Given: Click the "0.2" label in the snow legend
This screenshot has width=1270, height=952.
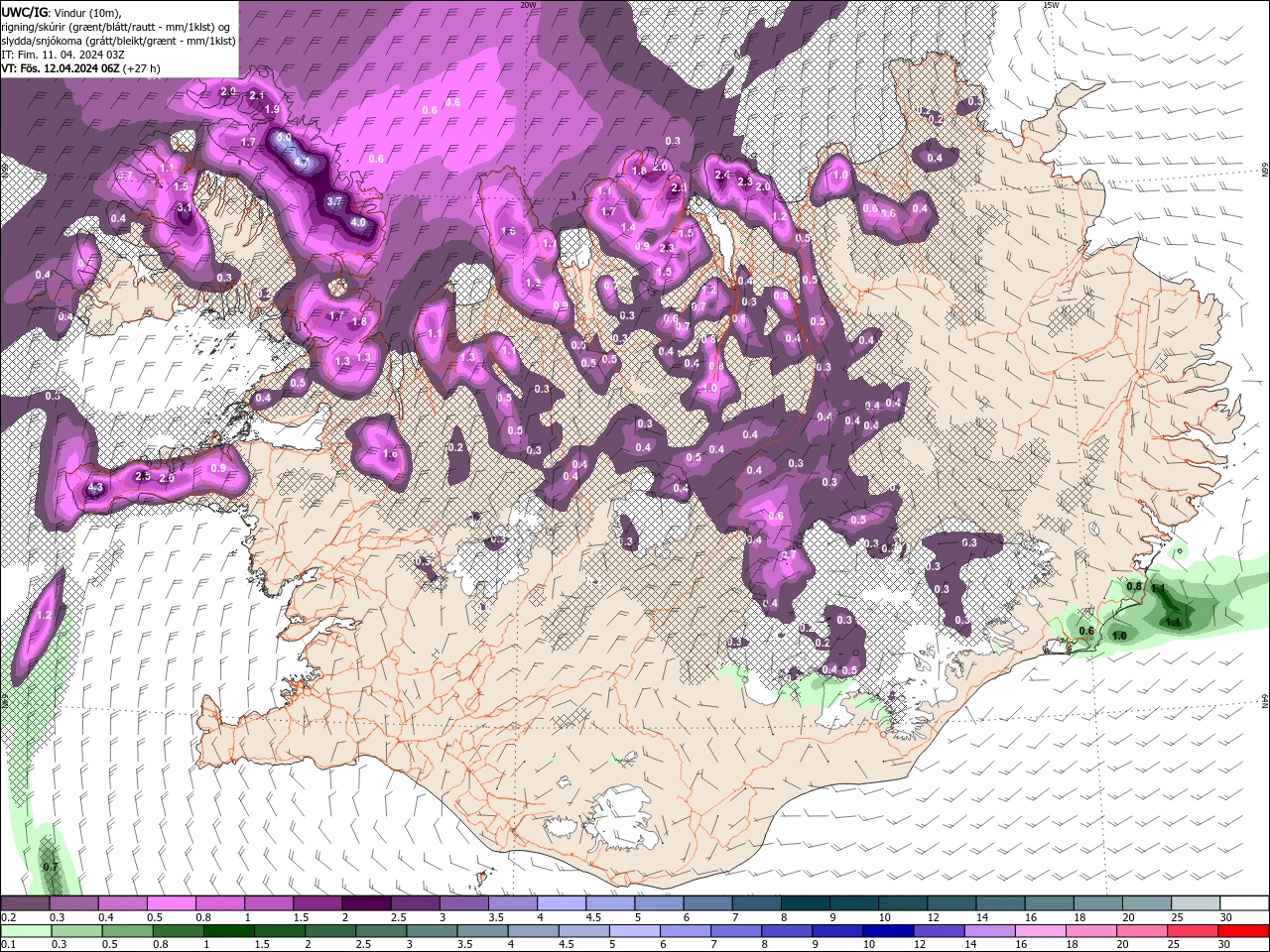Looking at the screenshot, I should 8,917.
